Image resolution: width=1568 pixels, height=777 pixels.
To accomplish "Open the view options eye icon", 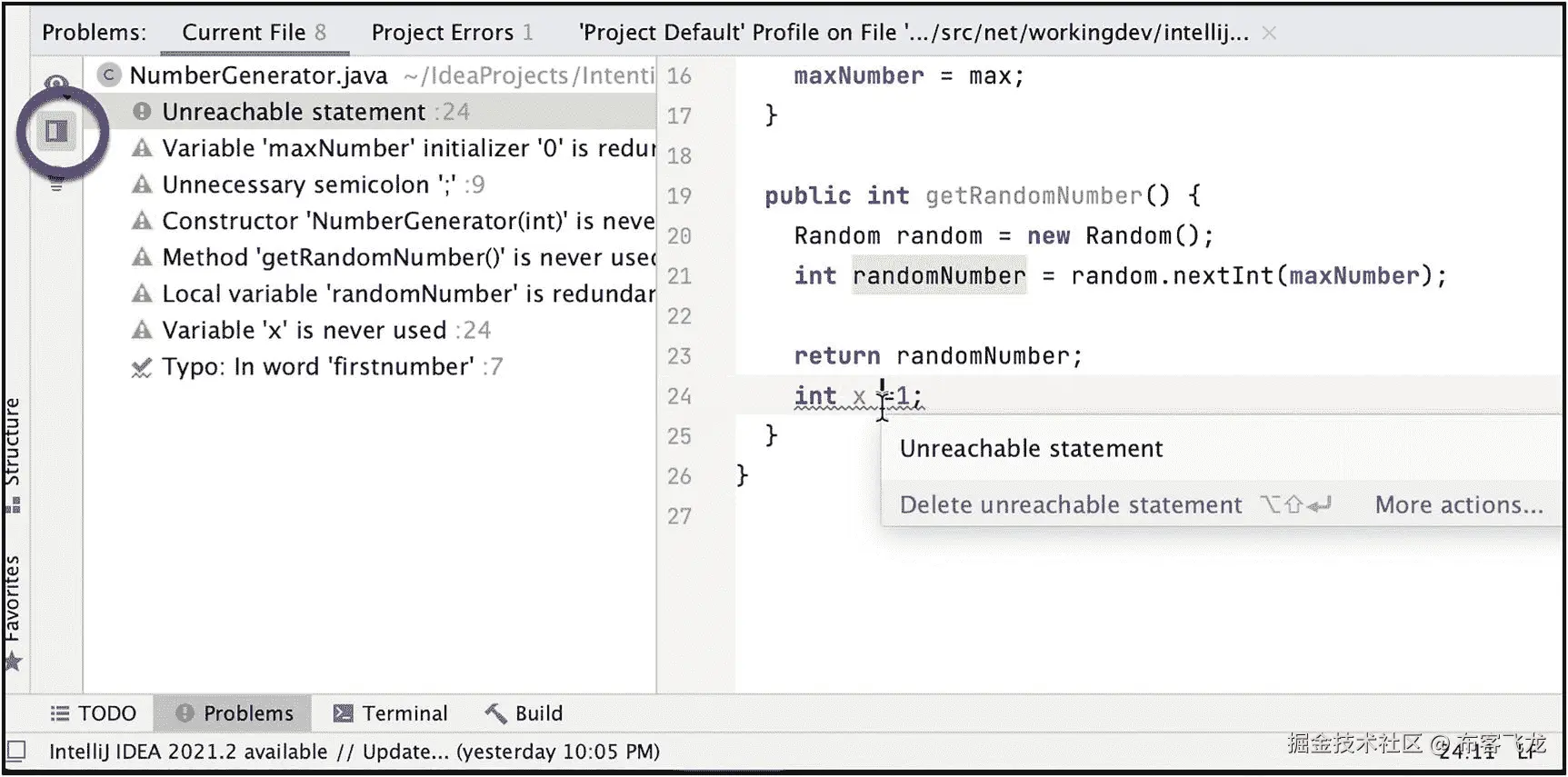I will (56, 84).
